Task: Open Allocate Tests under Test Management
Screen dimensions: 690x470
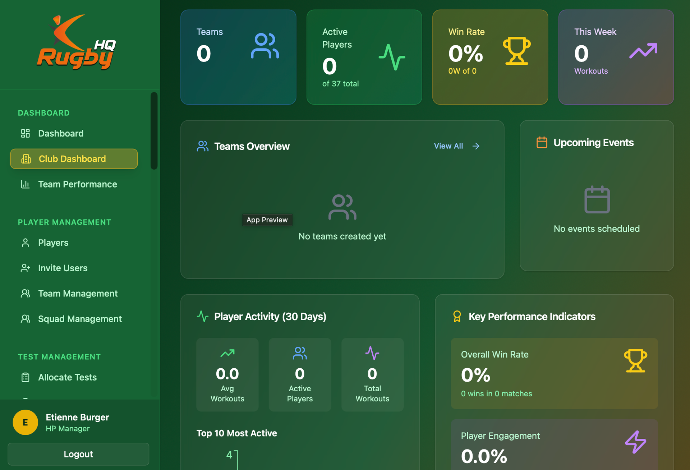Action: pos(68,377)
